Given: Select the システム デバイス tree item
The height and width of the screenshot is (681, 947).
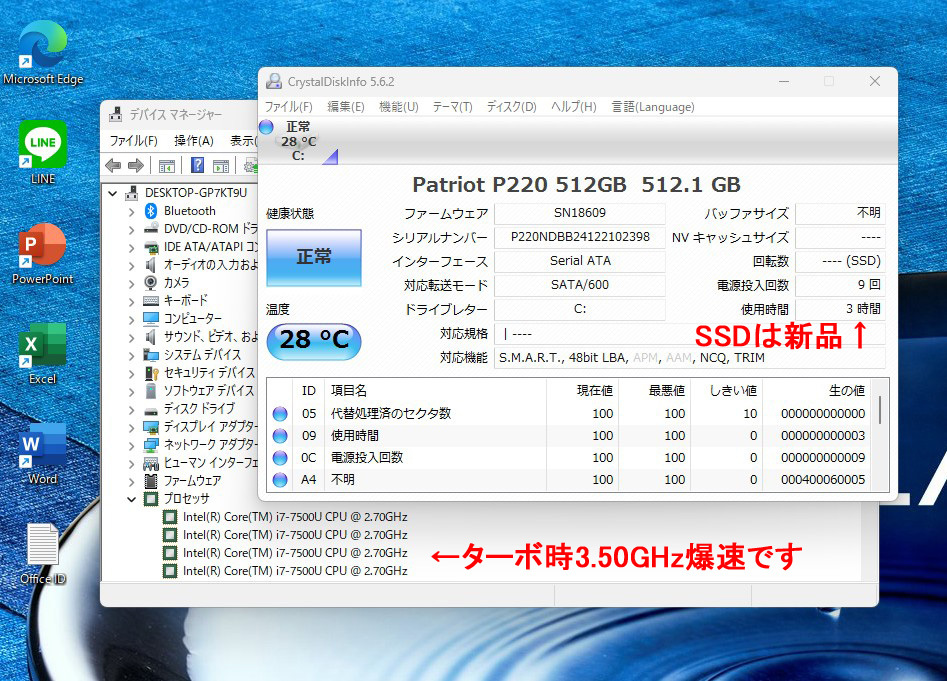Looking at the screenshot, I should click(202, 354).
